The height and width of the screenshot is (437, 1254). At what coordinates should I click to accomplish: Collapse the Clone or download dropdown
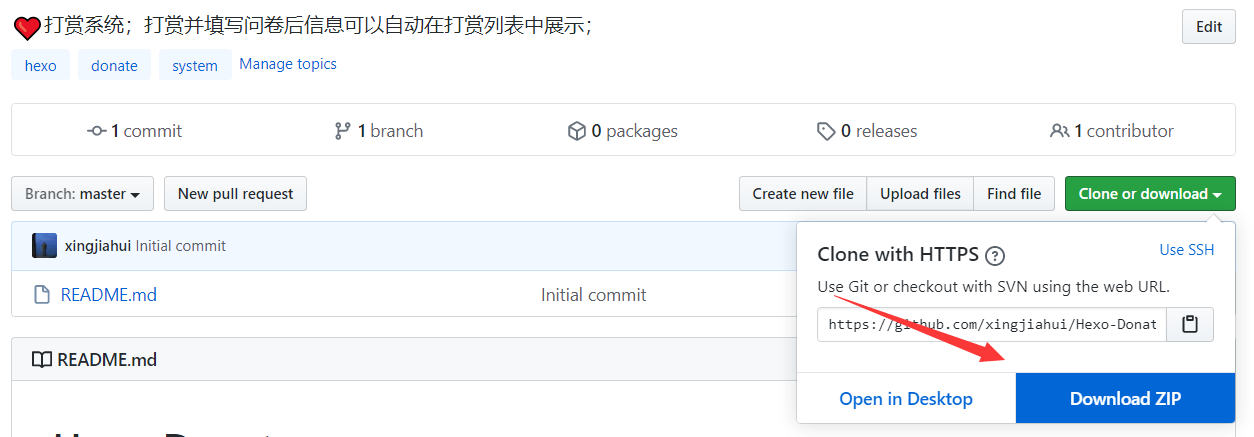tap(1150, 194)
